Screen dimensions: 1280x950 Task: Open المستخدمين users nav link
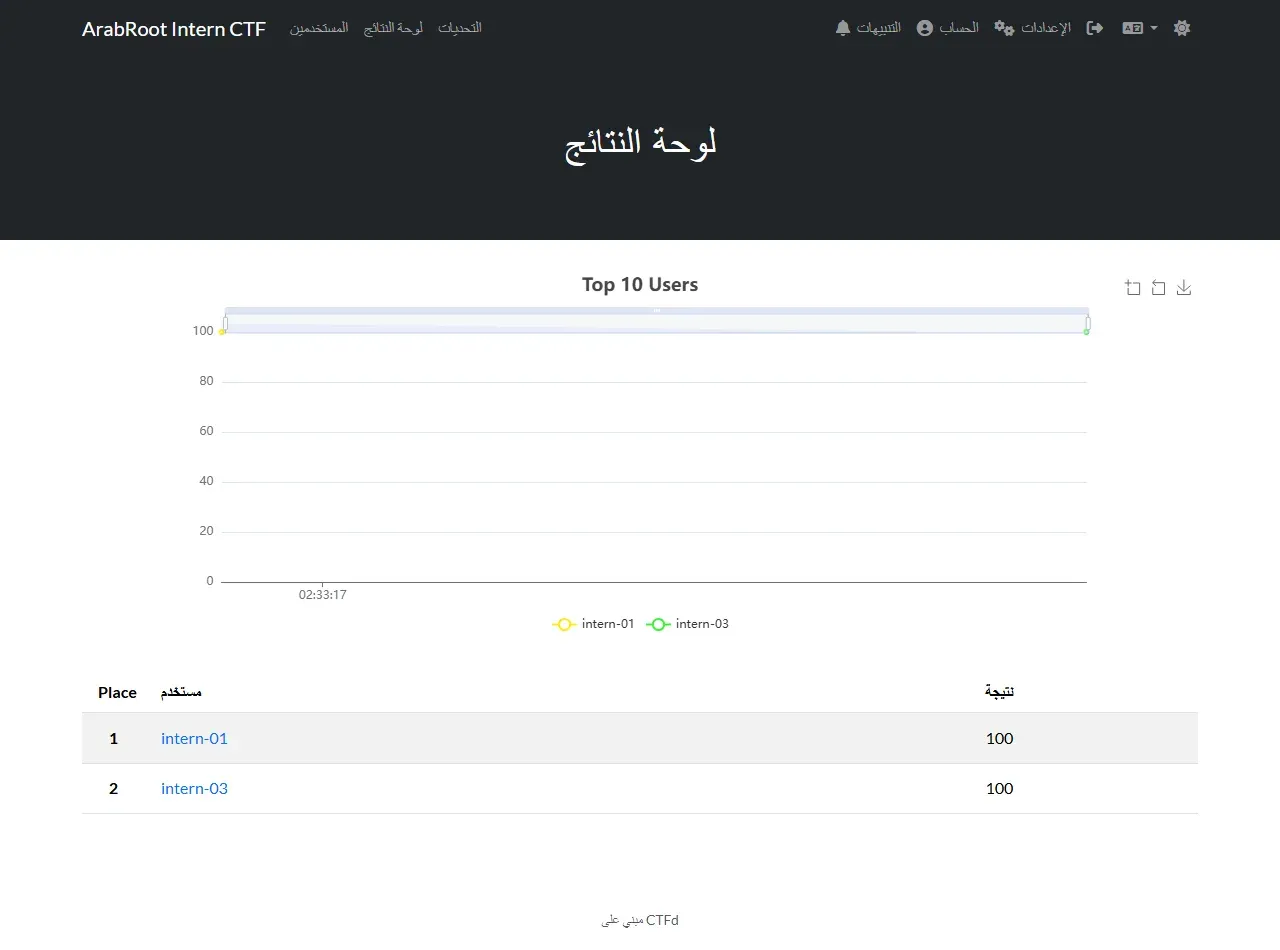coord(319,28)
